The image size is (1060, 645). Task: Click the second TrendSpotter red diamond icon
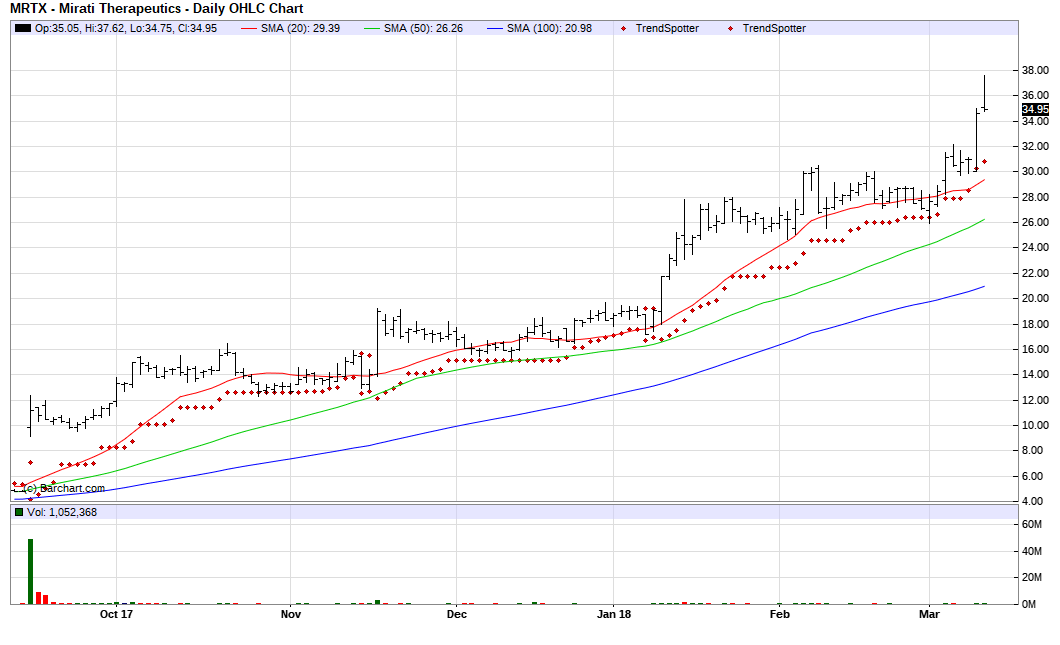click(730, 28)
